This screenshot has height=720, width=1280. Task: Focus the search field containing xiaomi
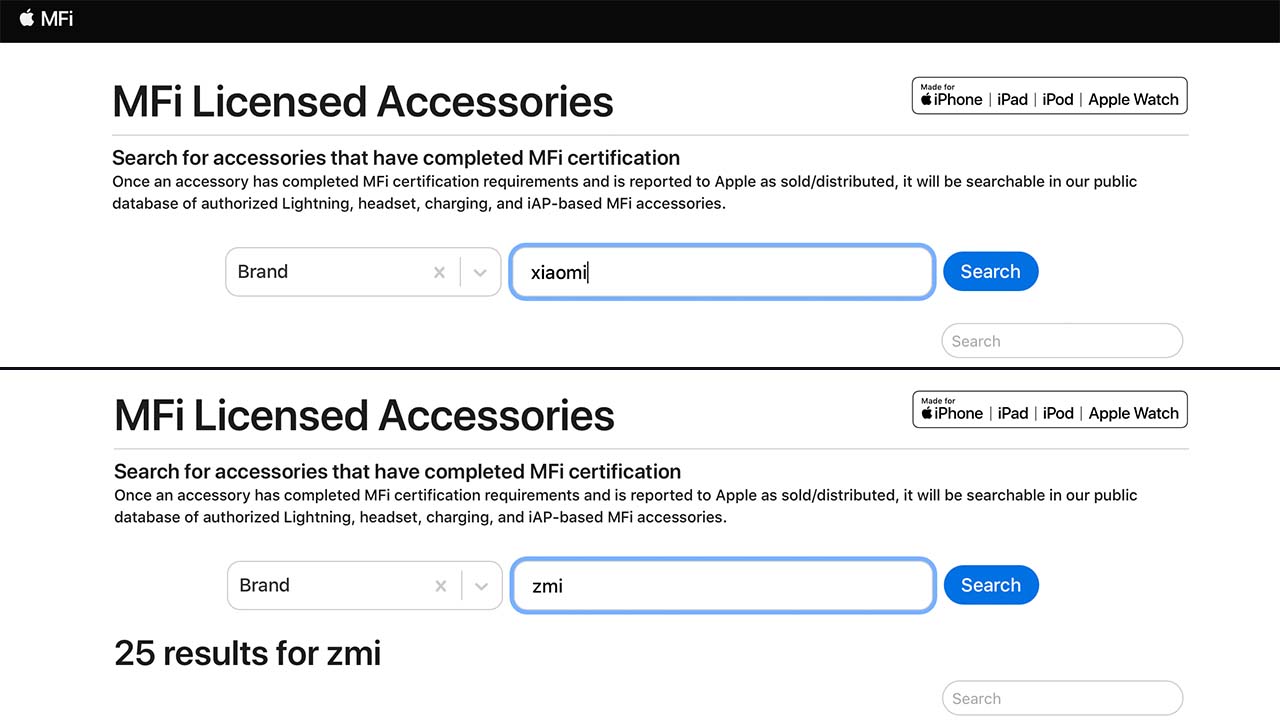[x=722, y=272]
